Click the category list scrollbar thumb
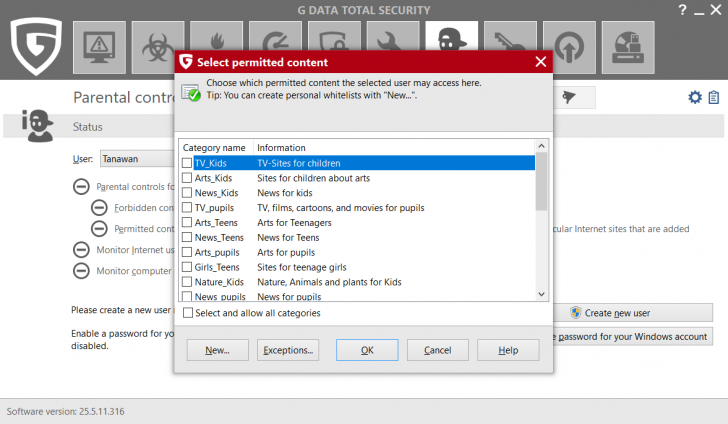Screen dimensions: 728x424 [x=541, y=182]
